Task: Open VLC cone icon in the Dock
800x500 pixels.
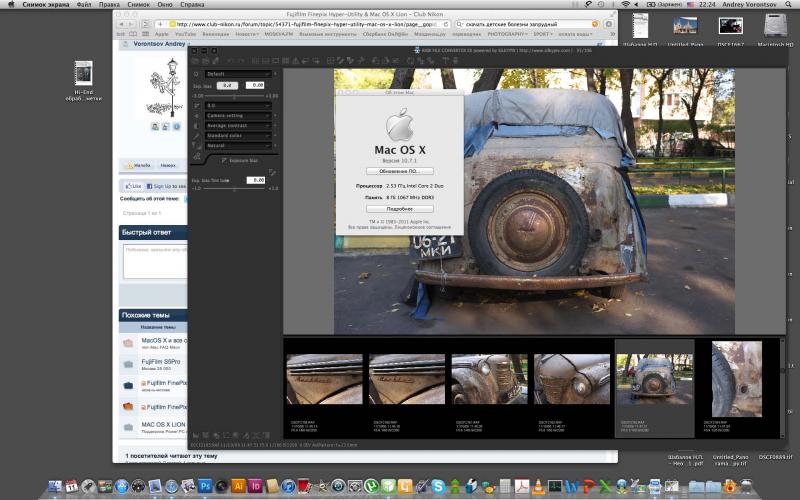Action: (x=538, y=486)
